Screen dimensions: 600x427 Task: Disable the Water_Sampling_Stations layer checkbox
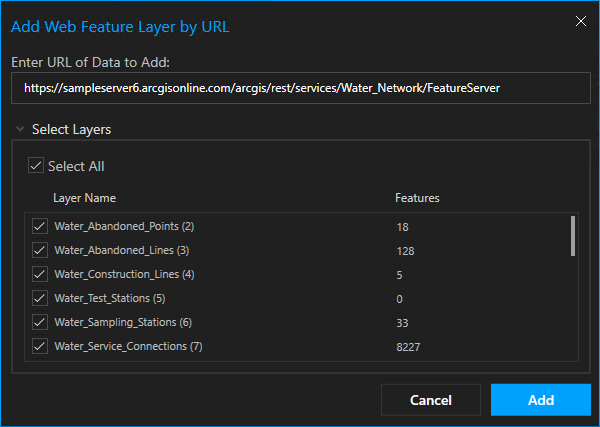click(40, 322)
